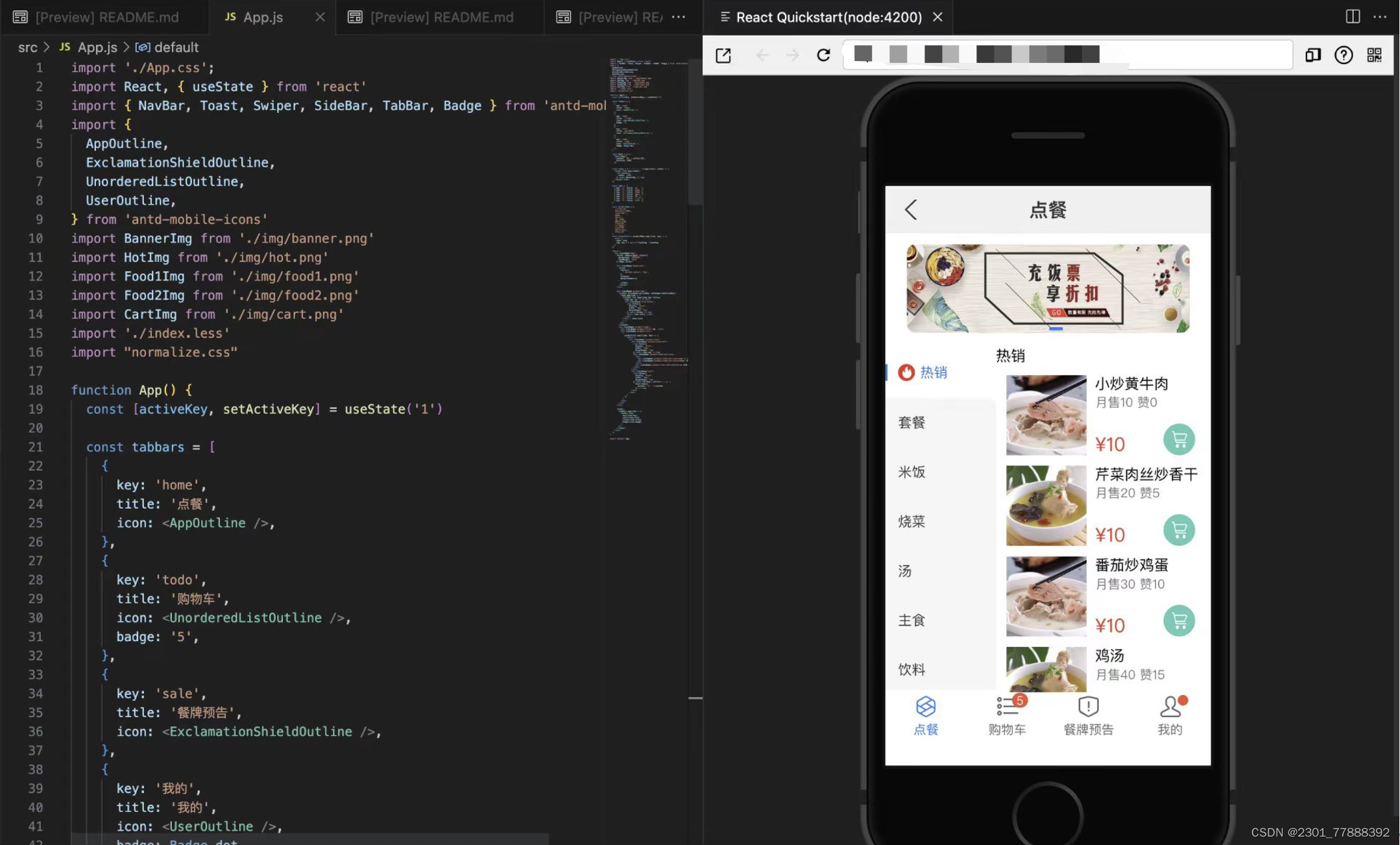The image size is (1400, 845).
Task: Select the 套餐 category in the sidebar
Action: coord(911,422)
